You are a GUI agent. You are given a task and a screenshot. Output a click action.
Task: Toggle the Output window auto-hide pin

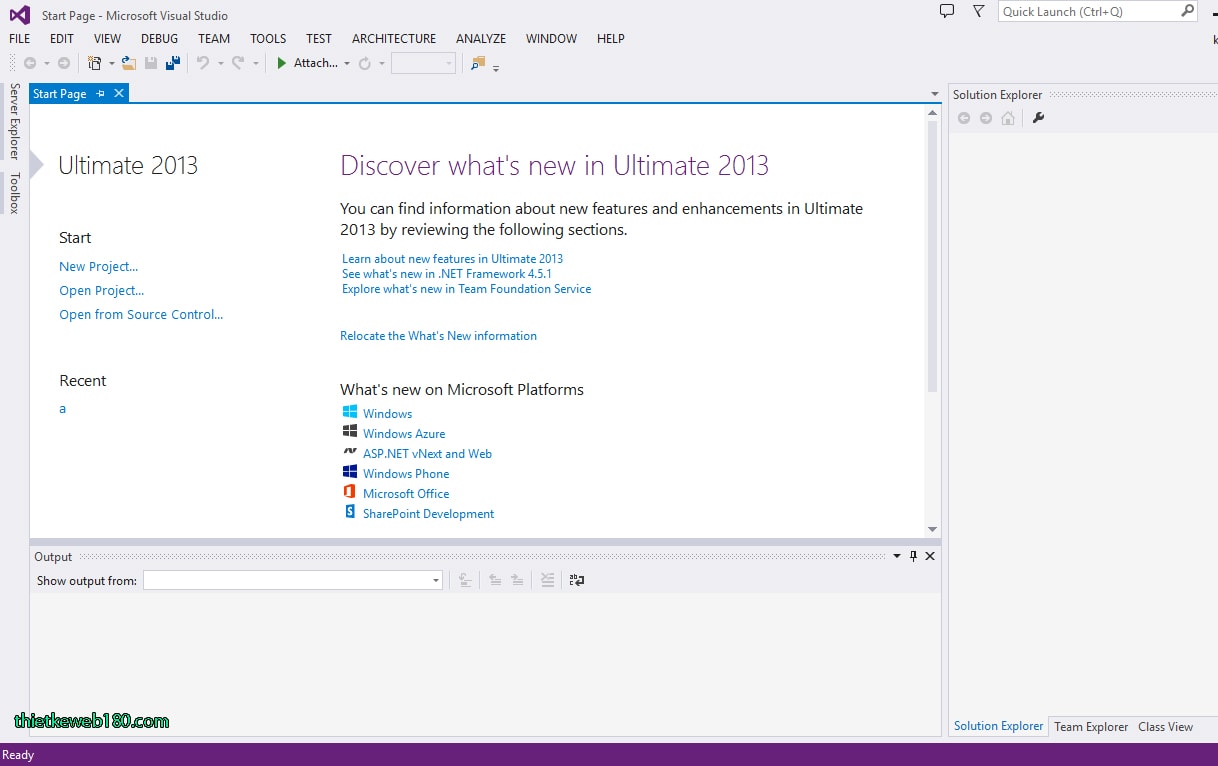[x=913, y=556]
